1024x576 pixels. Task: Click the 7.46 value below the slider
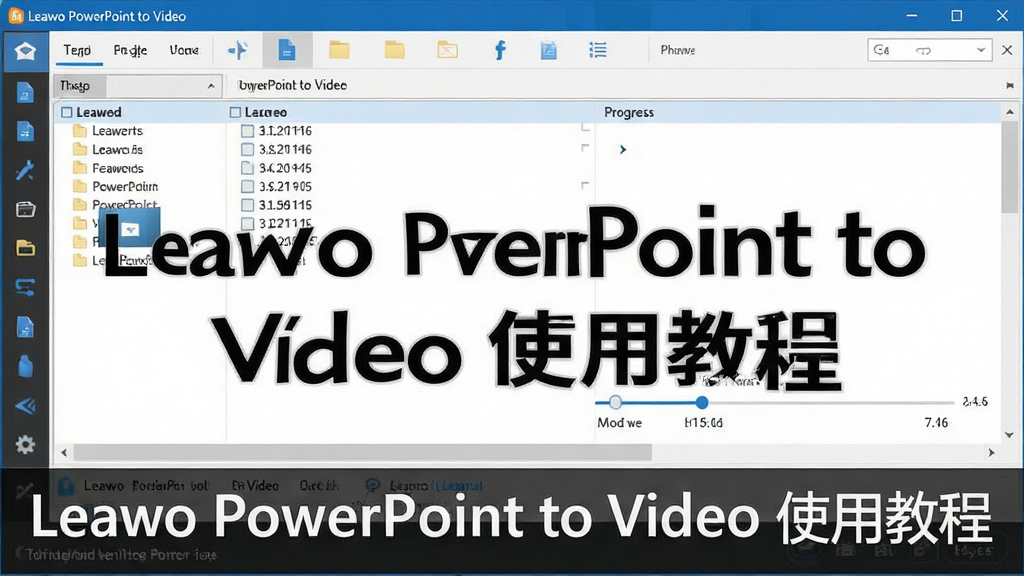(936, 423)
